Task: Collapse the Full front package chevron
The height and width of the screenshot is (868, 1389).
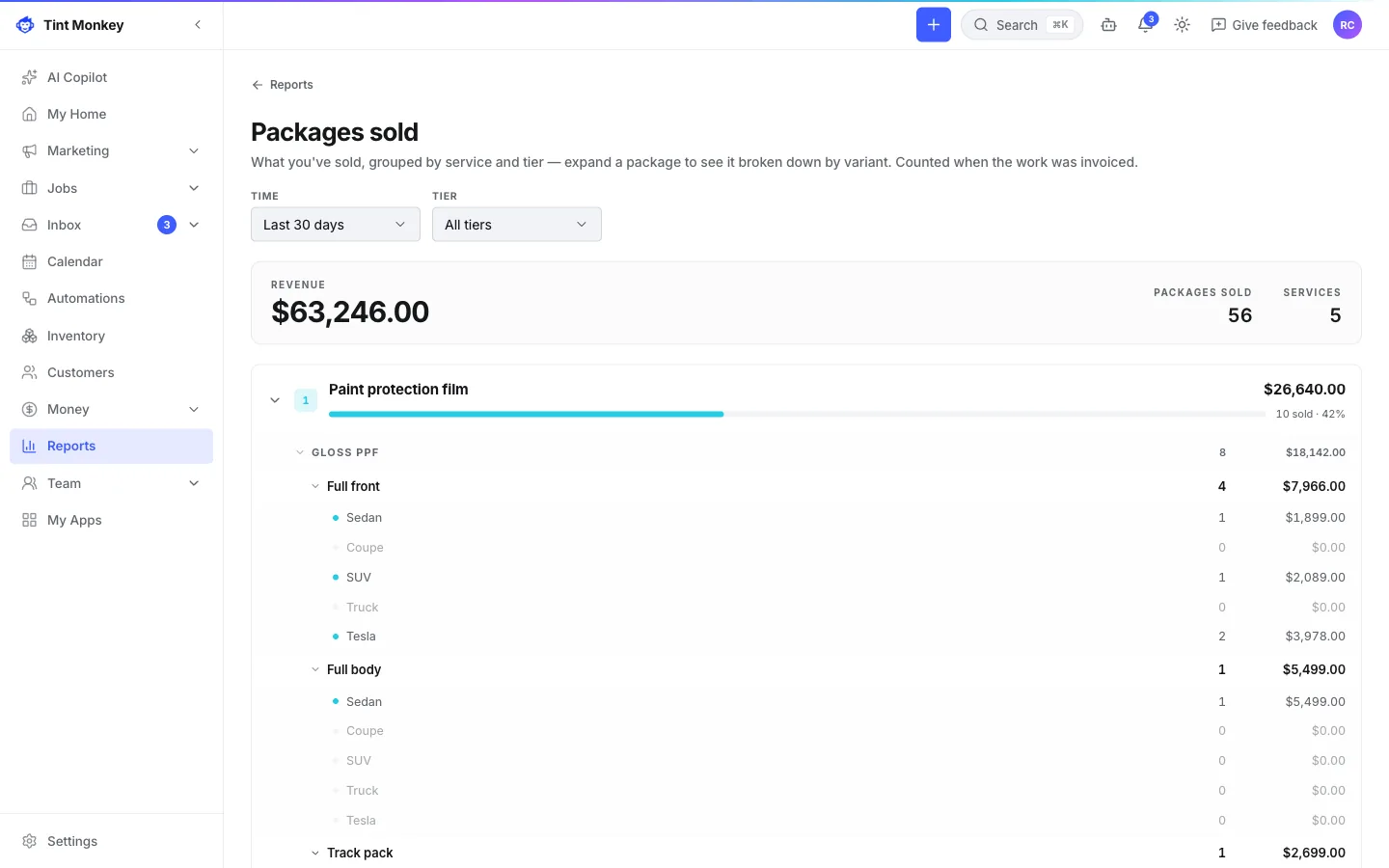Action: (x=315, y=486)
